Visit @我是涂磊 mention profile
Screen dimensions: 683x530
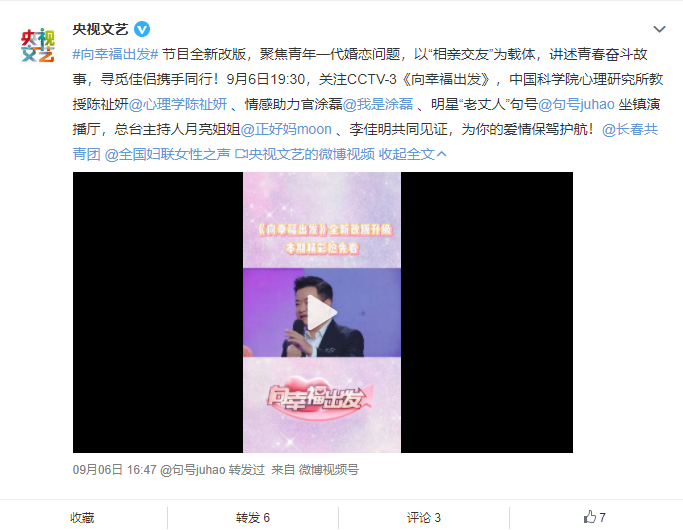378,104
